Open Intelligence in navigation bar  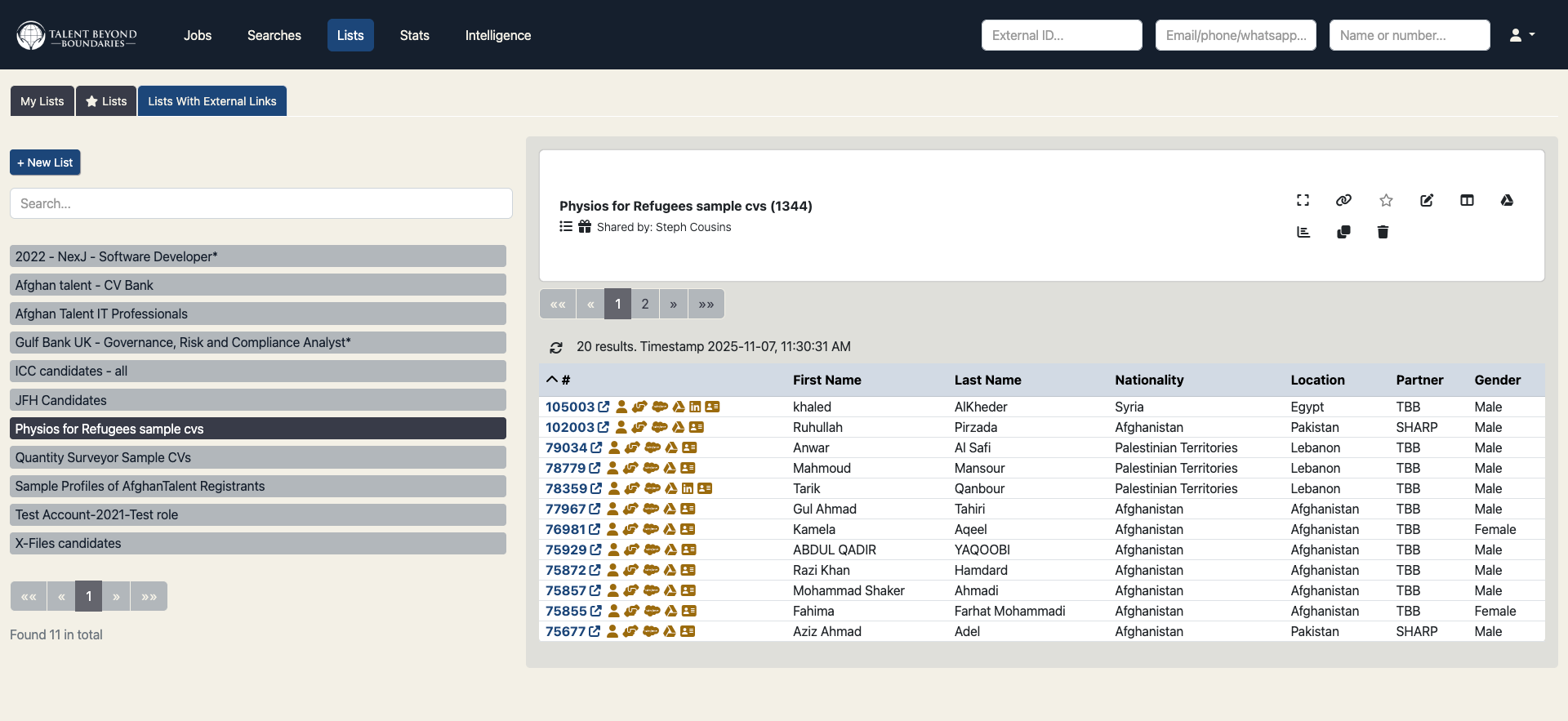pyautogui.click(x=498, y=35)
